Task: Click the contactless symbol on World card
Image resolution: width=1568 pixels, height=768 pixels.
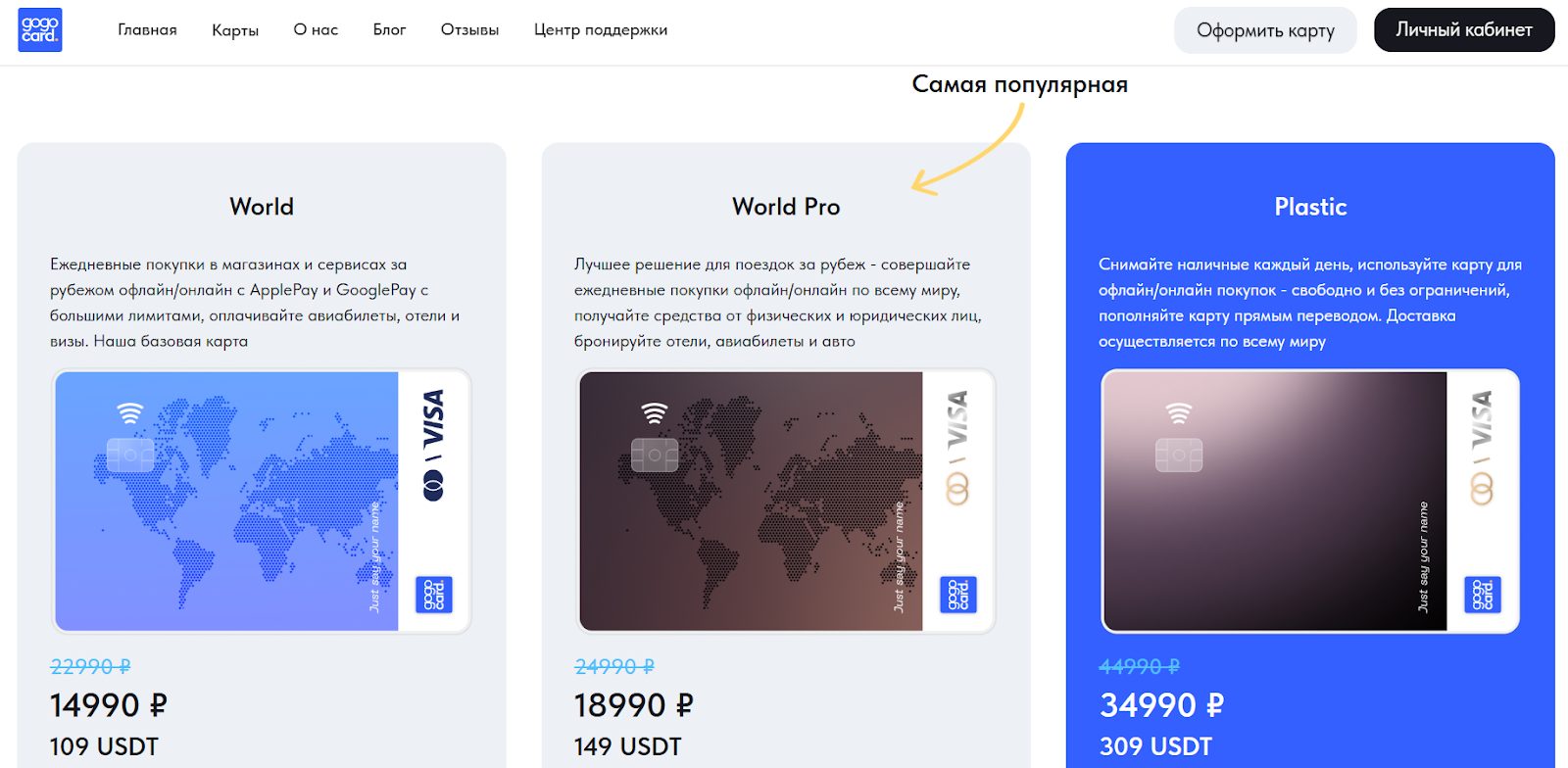Action: tap(130, 412)
